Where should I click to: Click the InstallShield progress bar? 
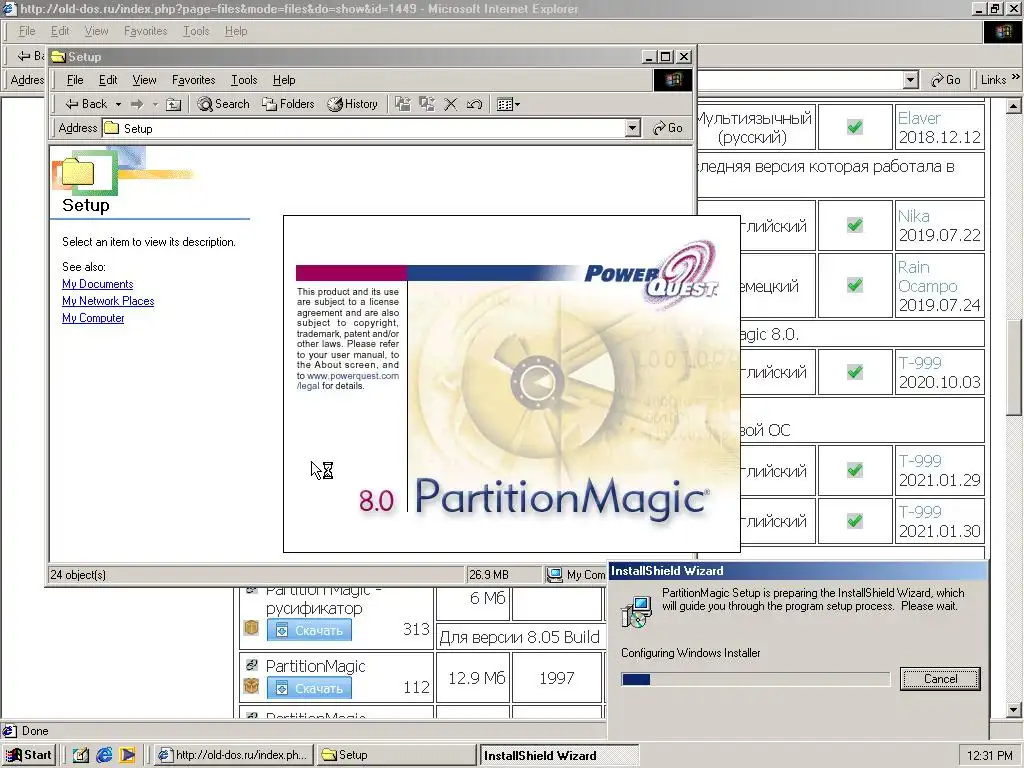point(756,679)
